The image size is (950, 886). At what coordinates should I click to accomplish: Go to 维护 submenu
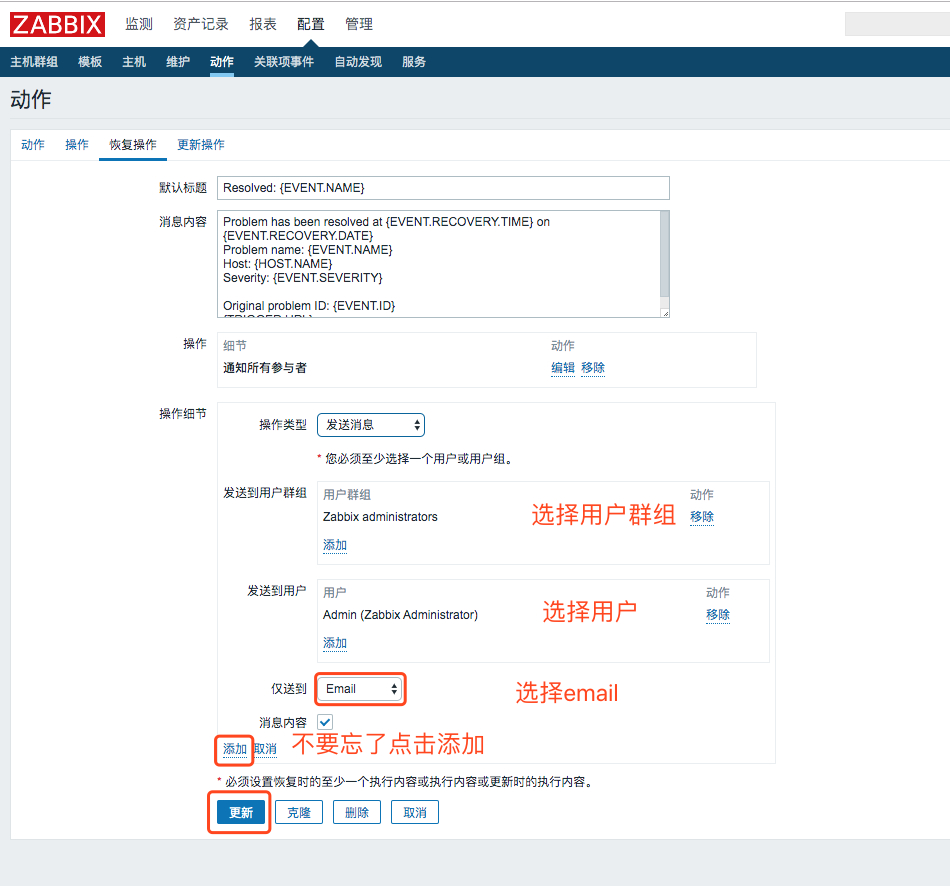[x=178, y=62]
